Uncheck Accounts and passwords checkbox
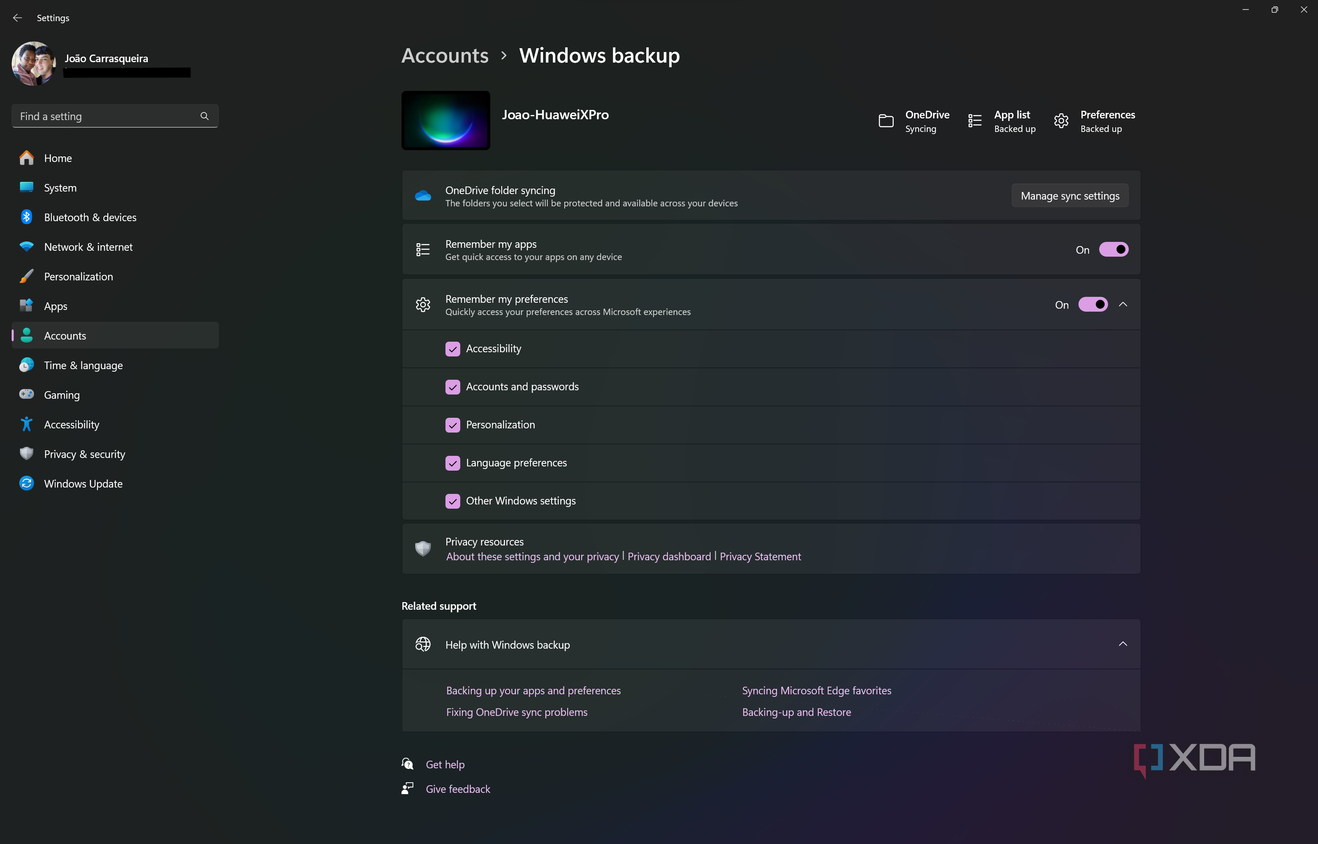The height and width of the screenshot is (844, 1318). tap(453, 387)
